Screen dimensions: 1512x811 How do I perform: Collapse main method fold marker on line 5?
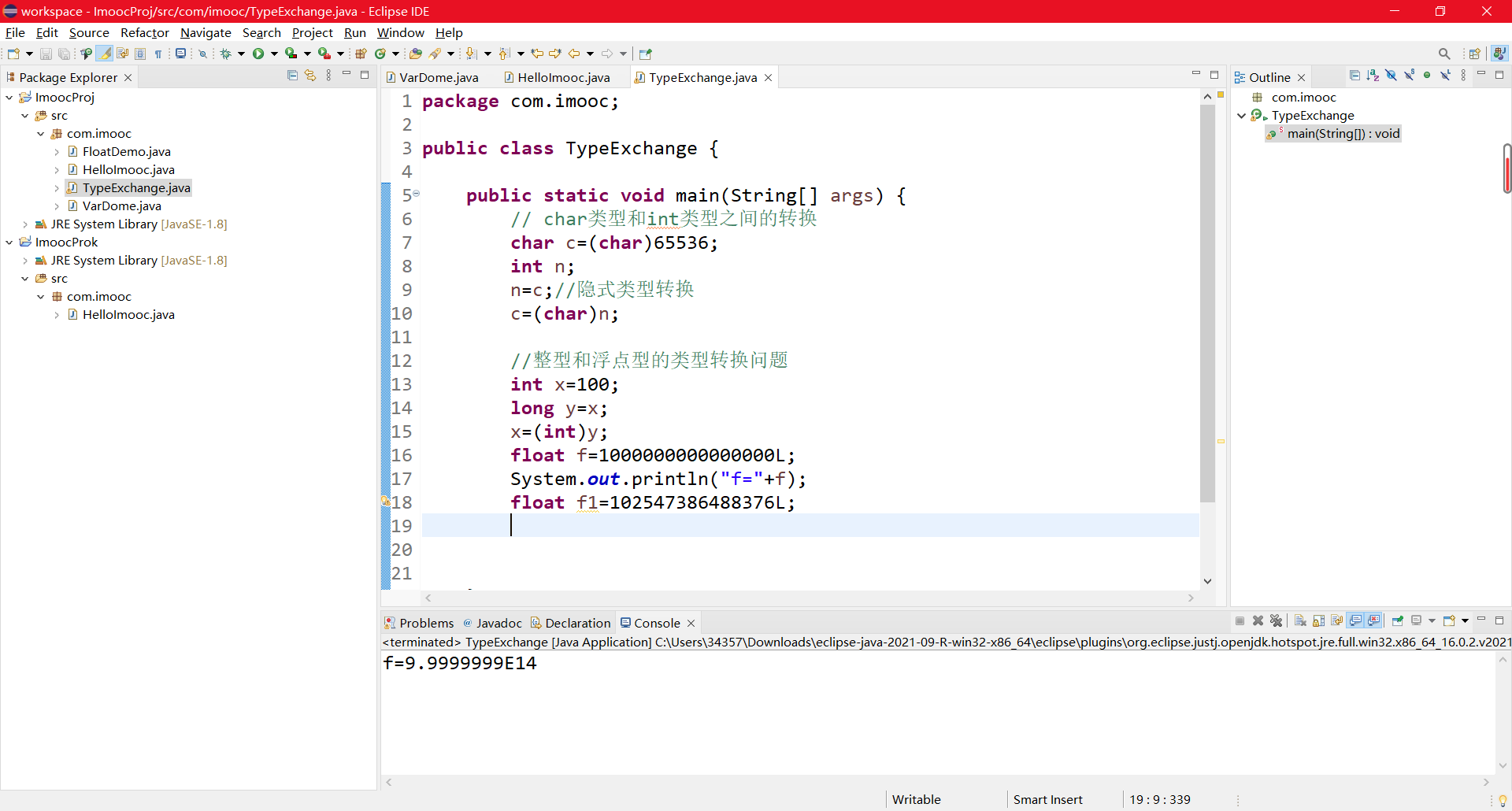417,193
